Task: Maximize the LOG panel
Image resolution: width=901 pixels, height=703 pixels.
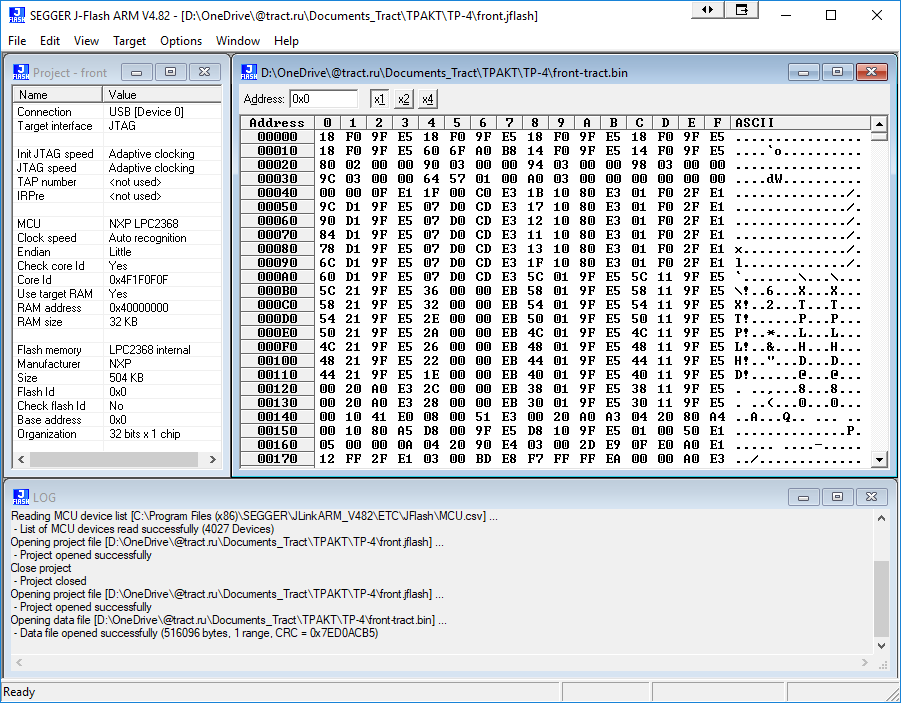Action: click(838, 497)
